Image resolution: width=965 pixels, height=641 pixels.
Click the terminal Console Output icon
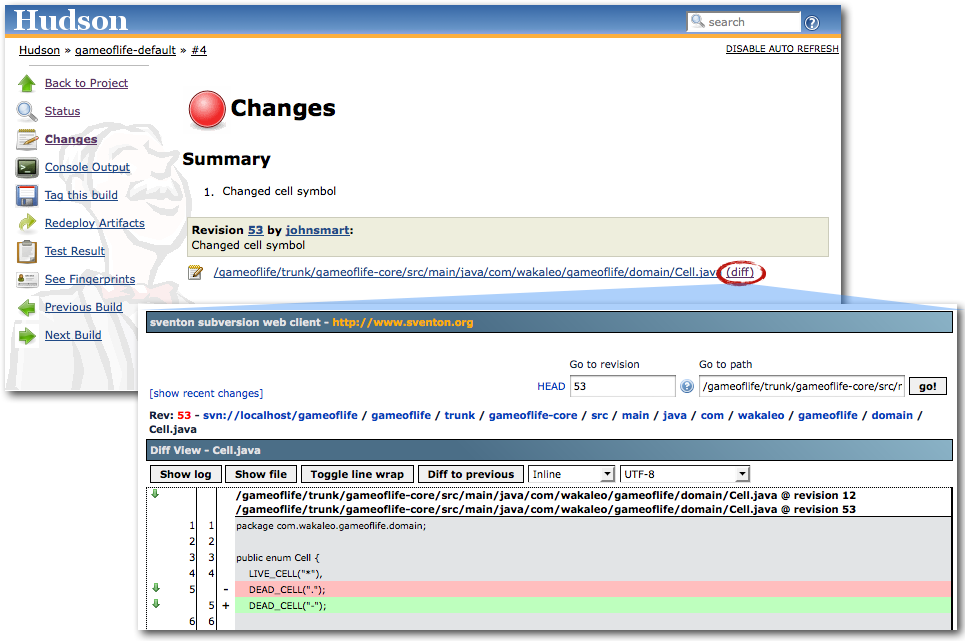click(x=27, y=167)
